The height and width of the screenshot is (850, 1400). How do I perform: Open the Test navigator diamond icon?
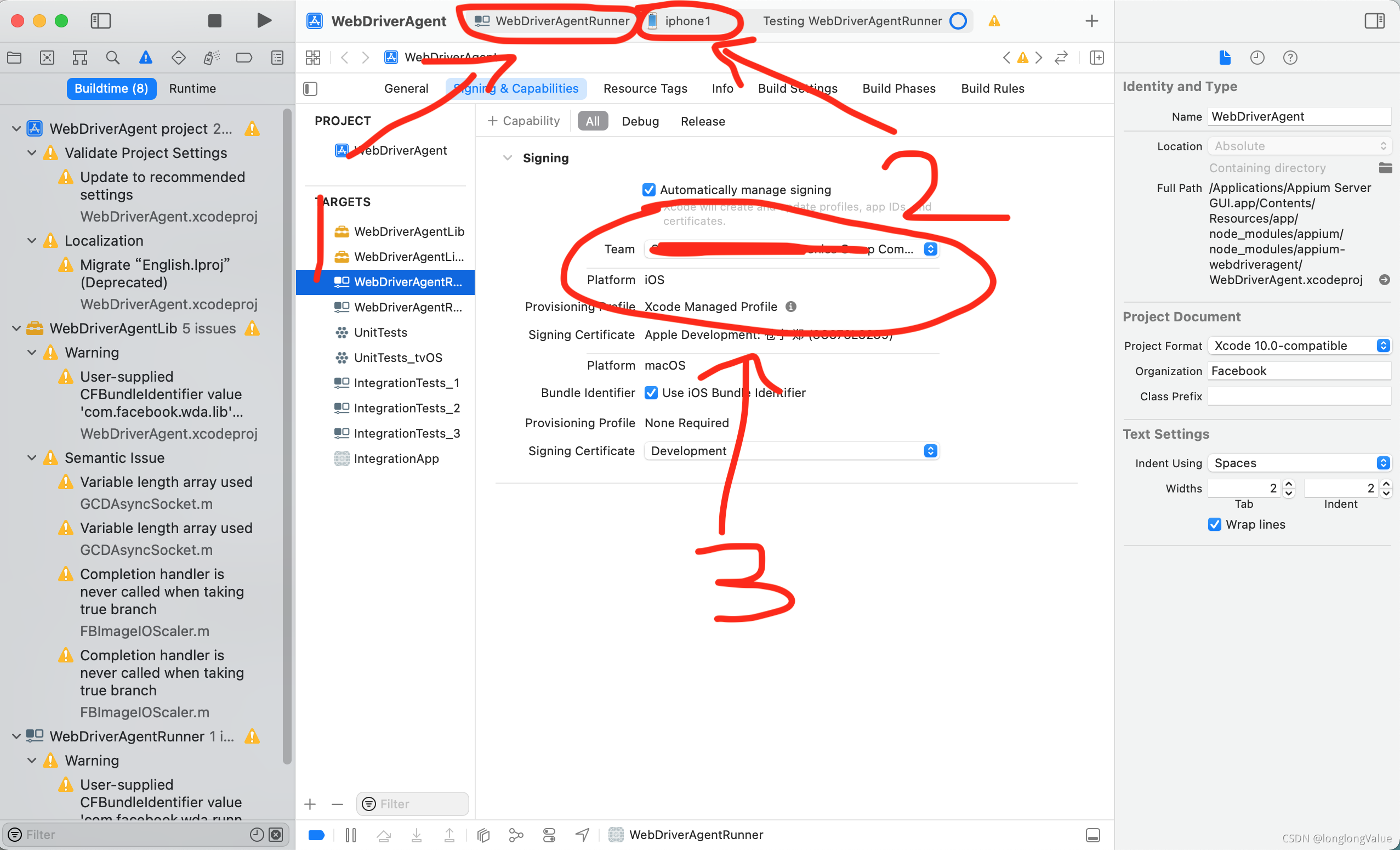pyautogui.click(x=178, y=58)
